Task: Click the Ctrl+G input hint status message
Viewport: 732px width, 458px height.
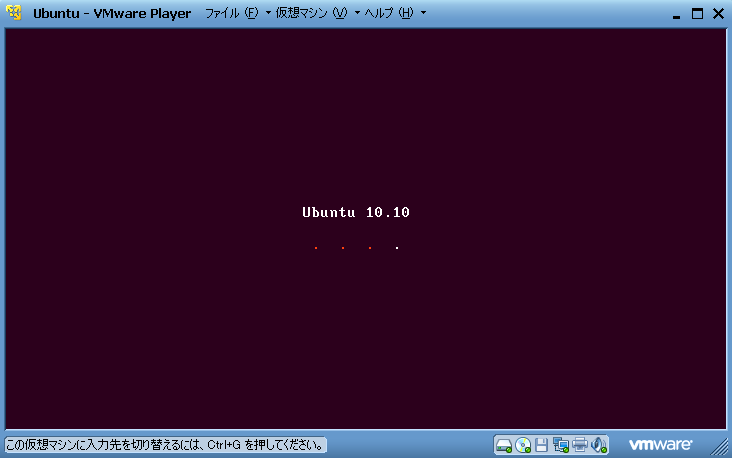Action: 165,445
